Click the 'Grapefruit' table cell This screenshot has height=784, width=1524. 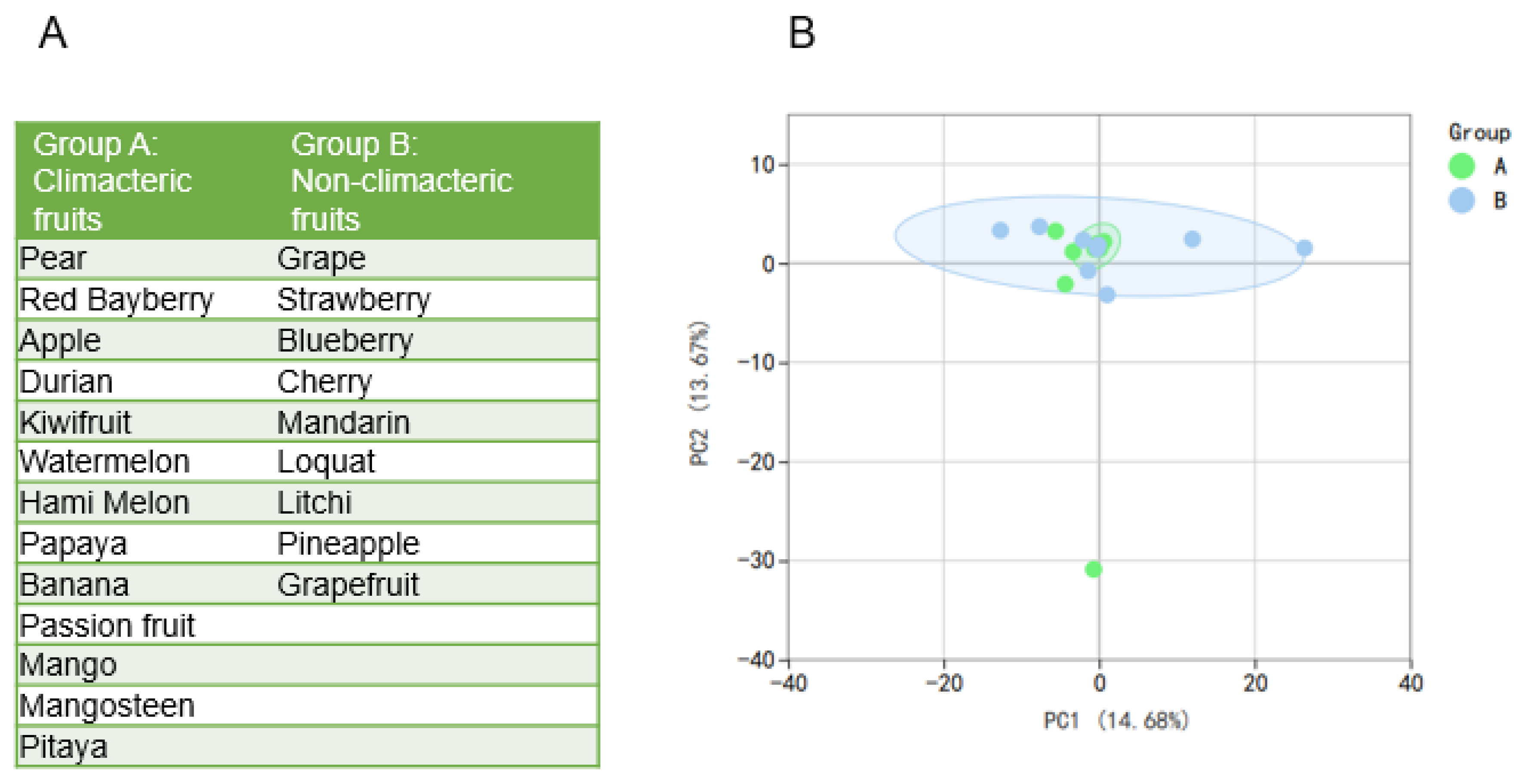click(348, 584)
